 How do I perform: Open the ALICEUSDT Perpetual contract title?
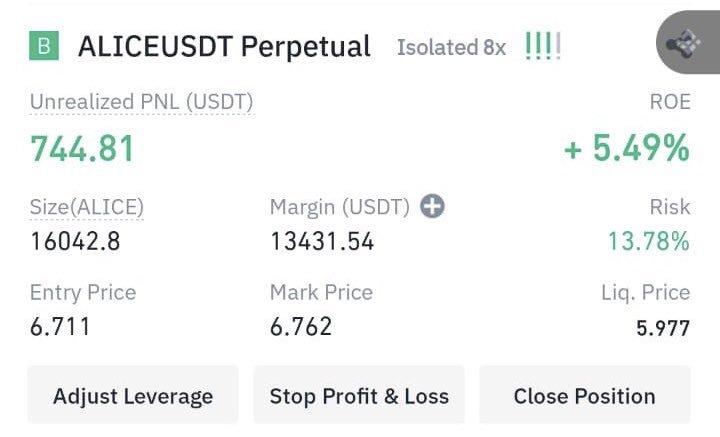(x=224, y=46)
